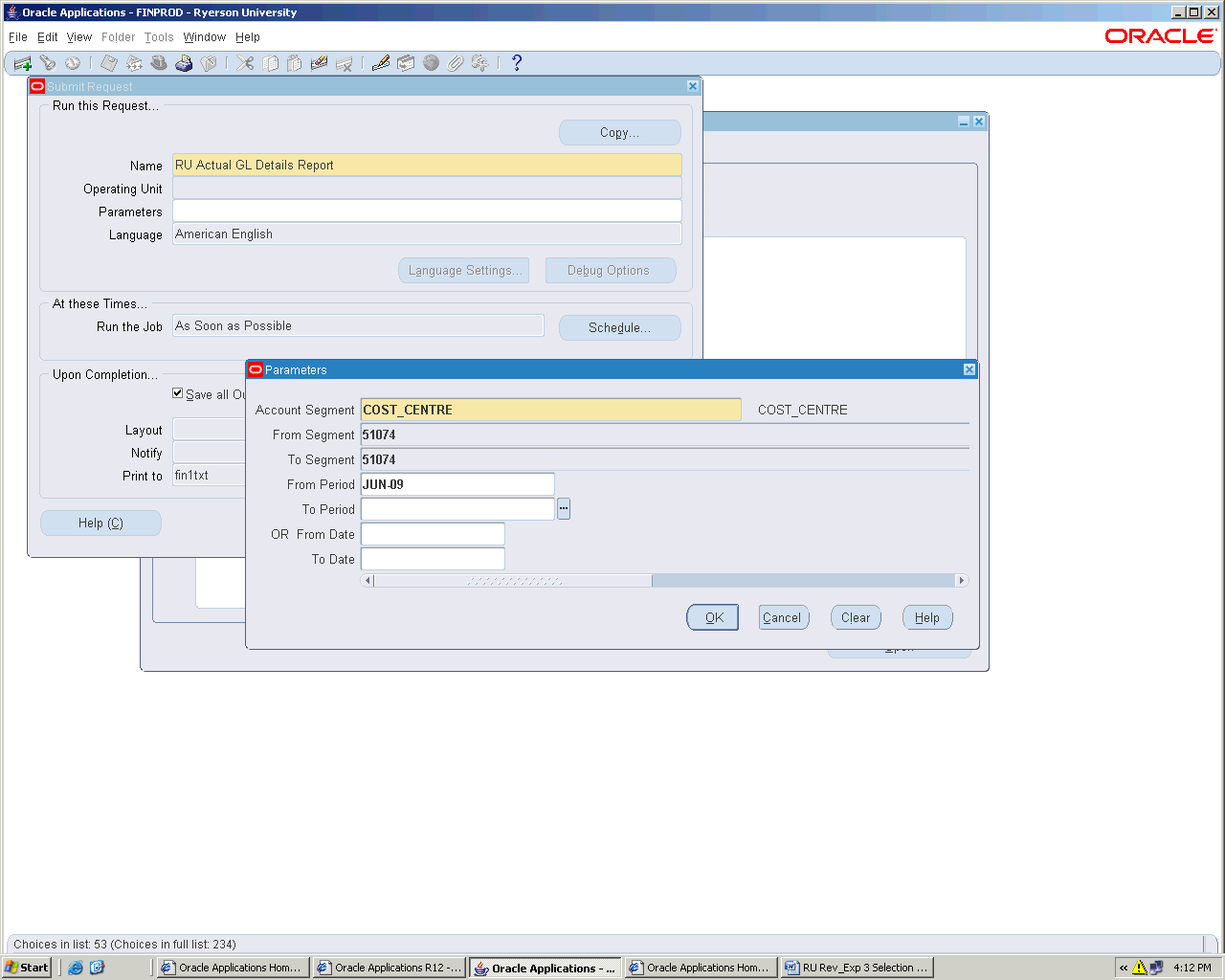1225x980 pixels.
Task: Click the Cut scissors toolbar icon
Action: (246, 63)
